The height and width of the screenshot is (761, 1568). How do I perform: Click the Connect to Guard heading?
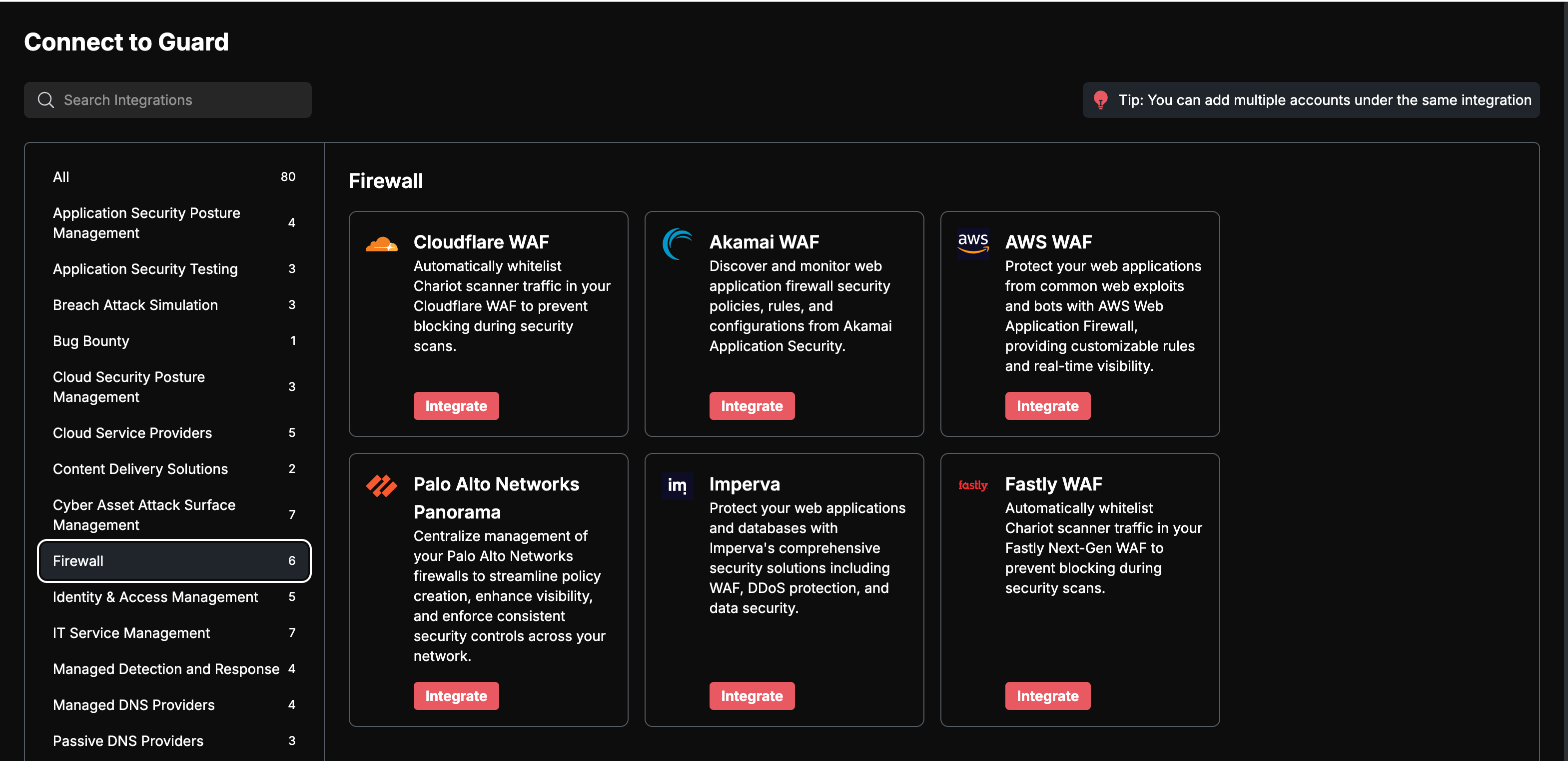[126, 42]
